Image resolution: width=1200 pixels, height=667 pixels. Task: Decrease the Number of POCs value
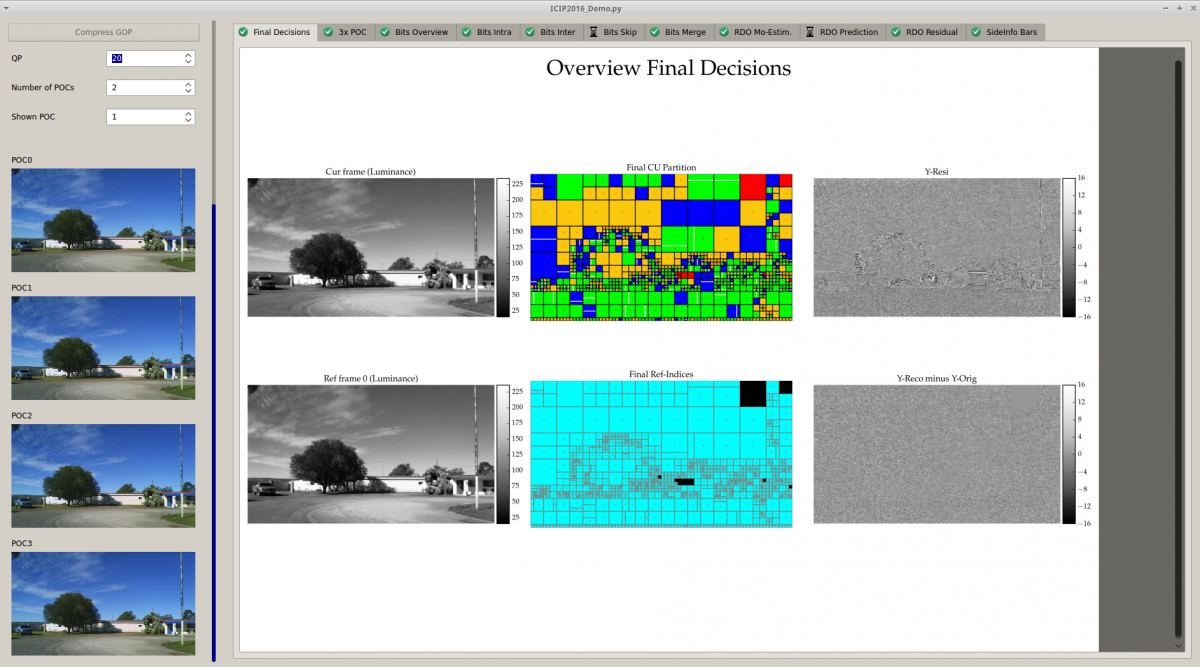coord(188,91)
